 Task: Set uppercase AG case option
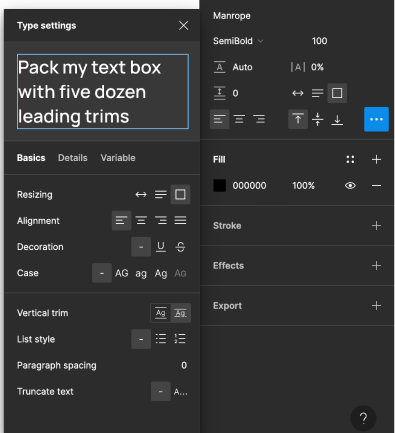(x=121, y=273)
